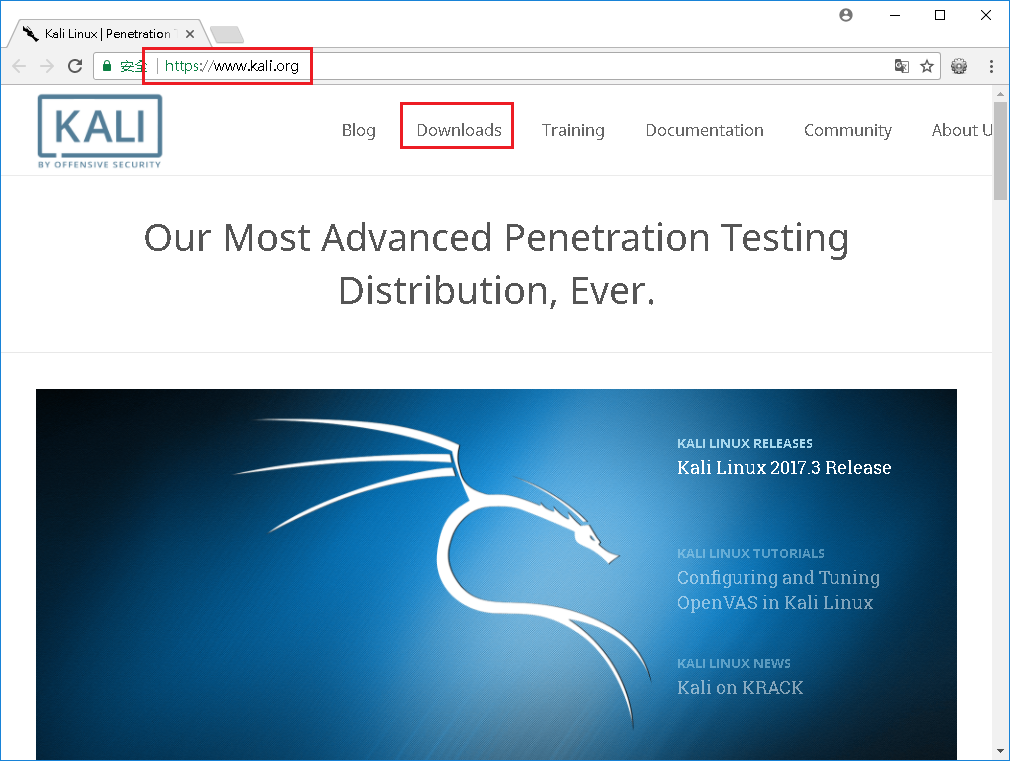The height and width of the screenshot is (761, 1010).
Task: Click the extensions globe icon in toolbar
Action: click(959, 66)
